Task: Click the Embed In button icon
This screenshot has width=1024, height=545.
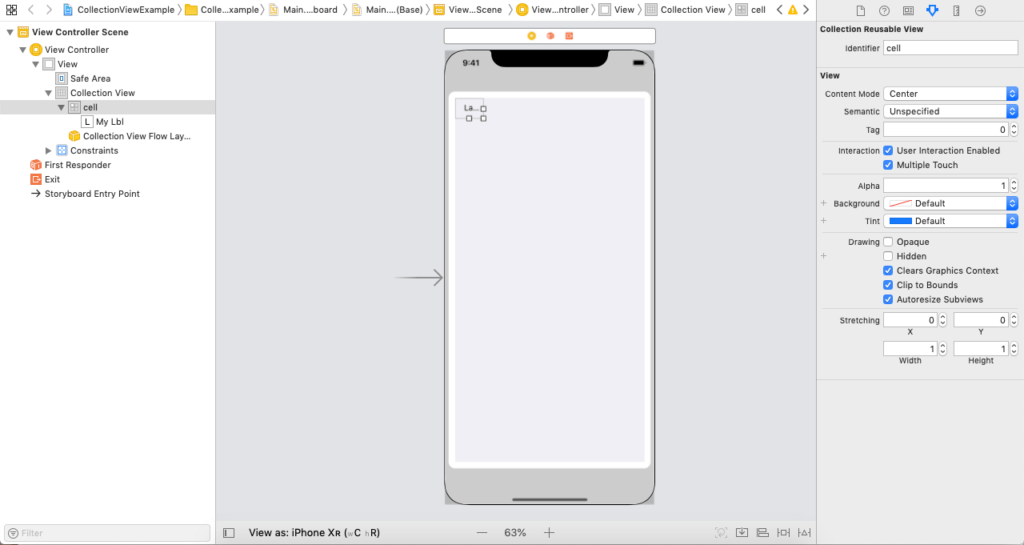Action: pyautogui.click(x=742, y=533)
